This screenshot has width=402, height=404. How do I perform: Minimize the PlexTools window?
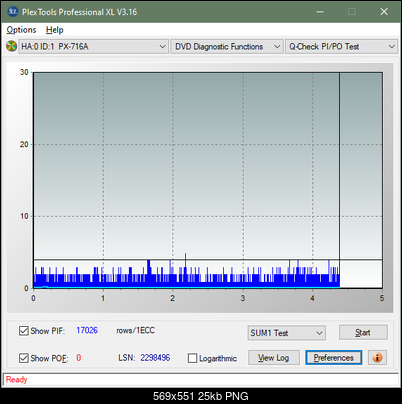tap(320, 12)
